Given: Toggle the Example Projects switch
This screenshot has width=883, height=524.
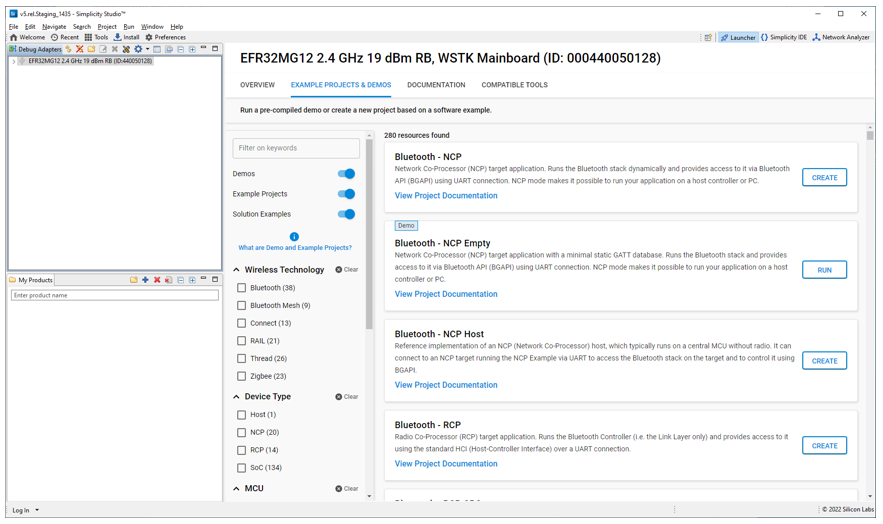Looking at the screenshot, I should [346, 194].
